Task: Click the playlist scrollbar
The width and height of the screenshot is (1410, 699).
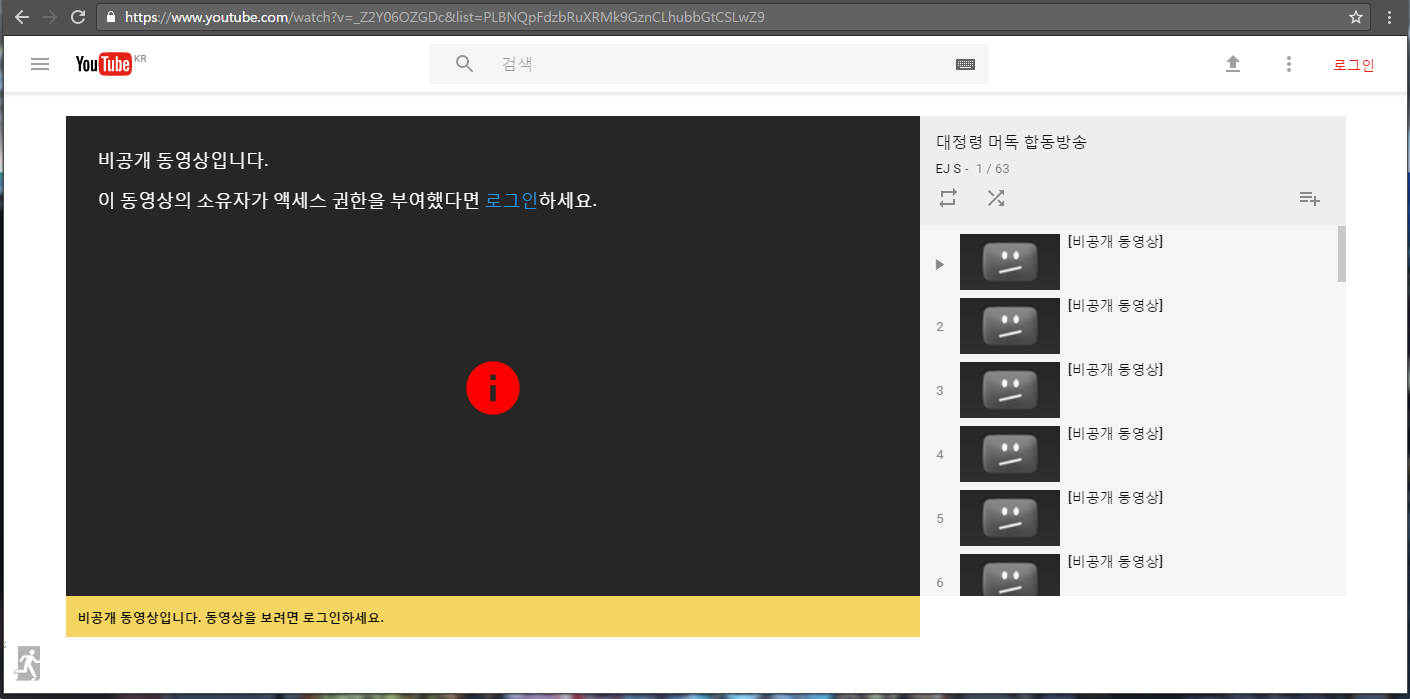Action: click(1341, 255)
